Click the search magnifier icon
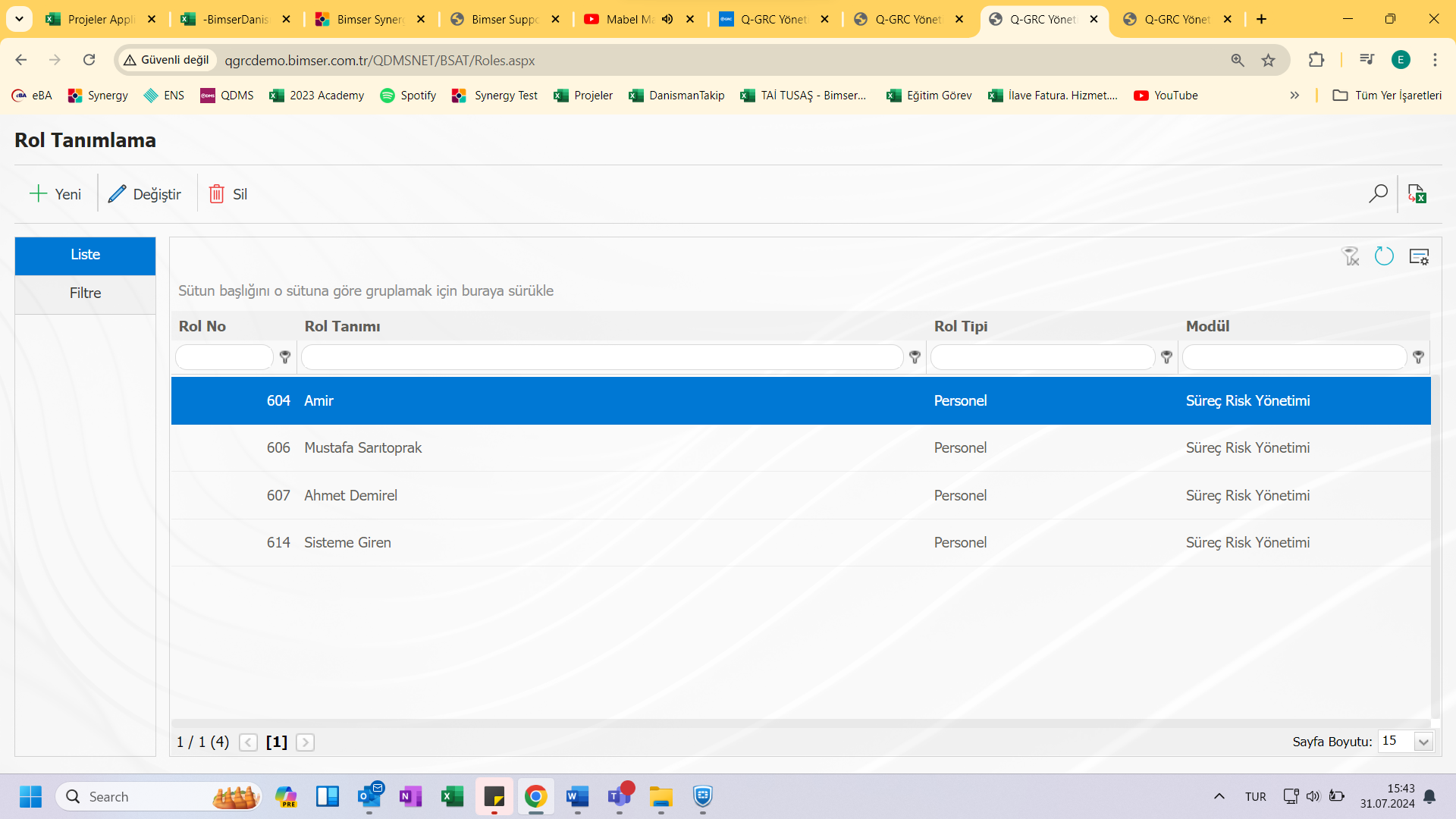 click(x=1378, y=194)
